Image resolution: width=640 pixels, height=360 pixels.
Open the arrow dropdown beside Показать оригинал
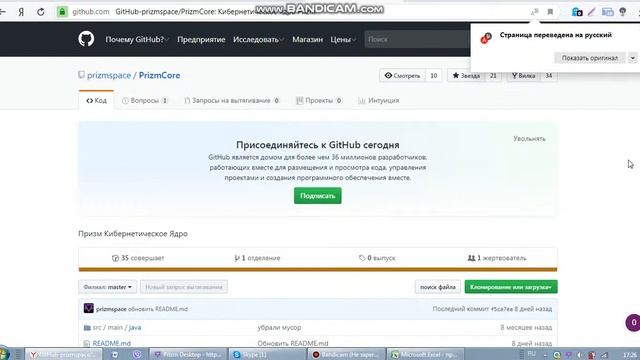click(632, 58)
